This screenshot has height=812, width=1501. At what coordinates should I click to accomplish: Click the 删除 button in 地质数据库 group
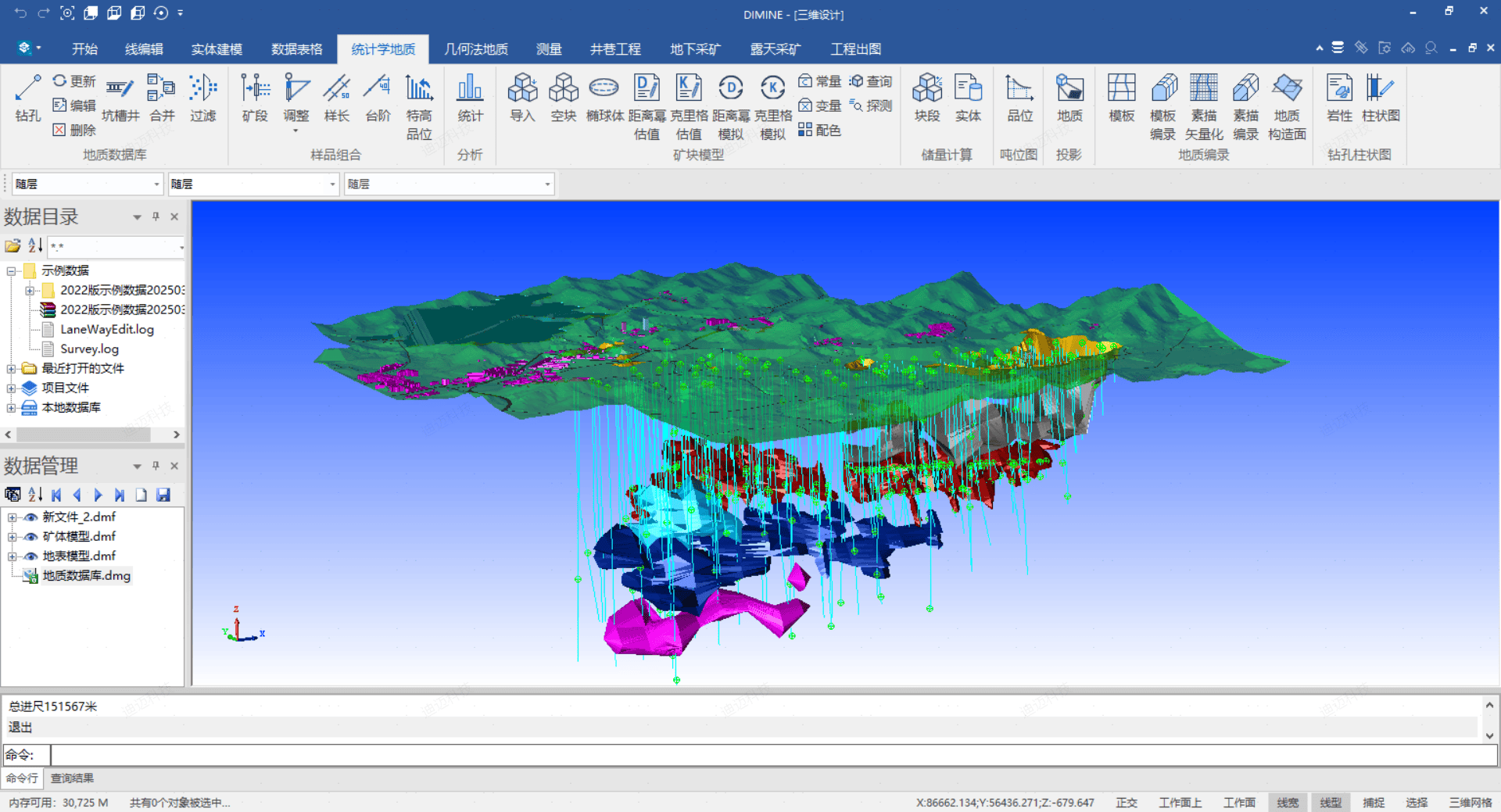click(74, 131)
